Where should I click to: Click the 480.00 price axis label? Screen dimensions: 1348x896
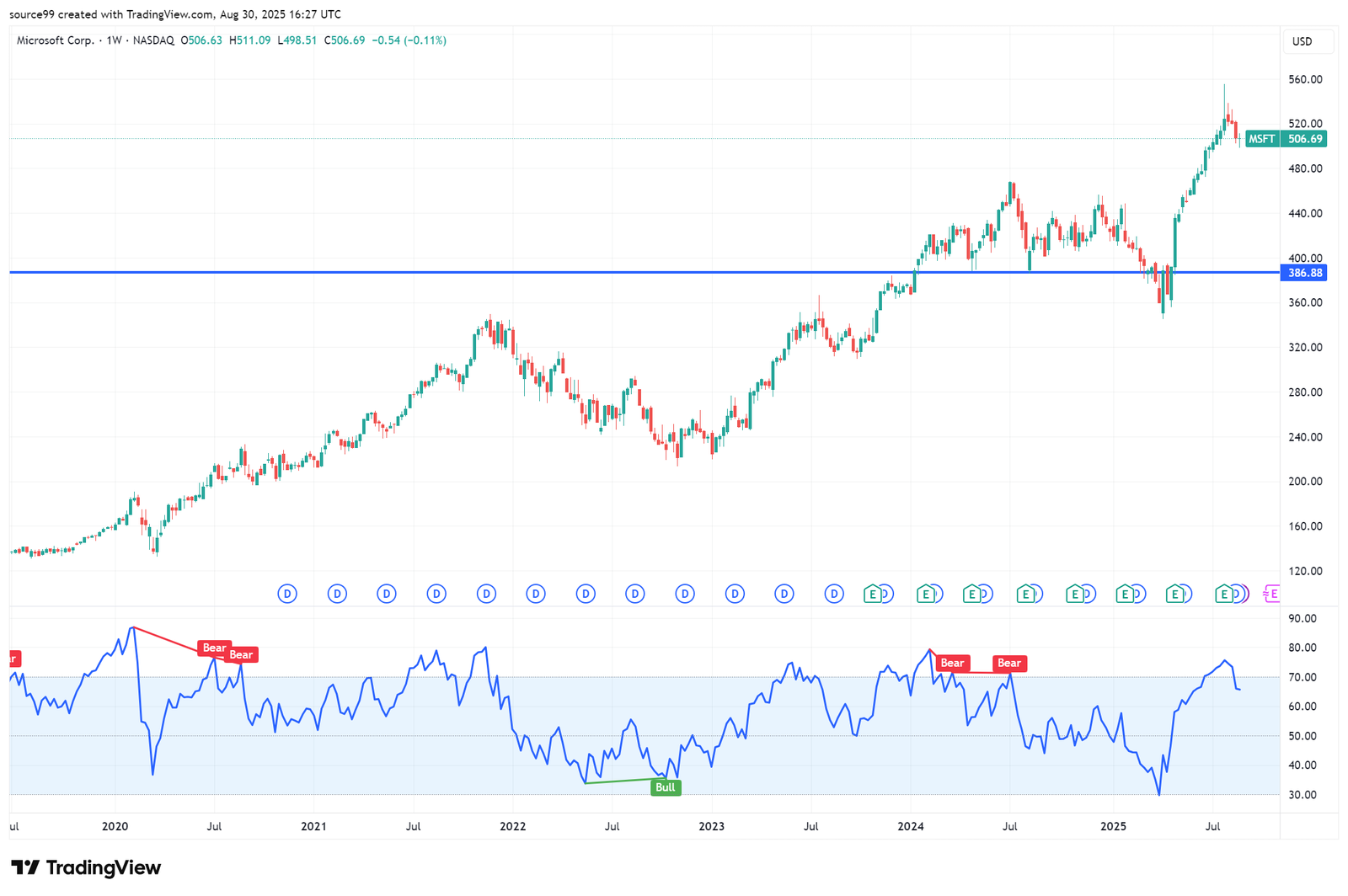1305,168
